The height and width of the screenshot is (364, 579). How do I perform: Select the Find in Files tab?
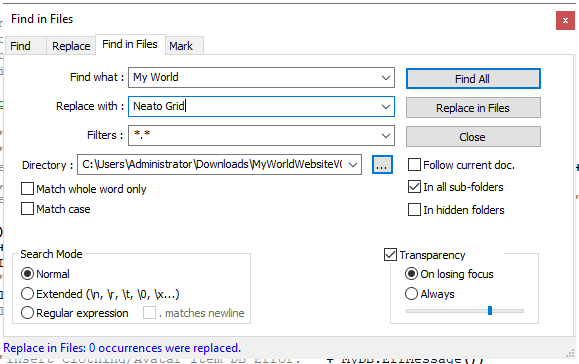click(130, 44)
